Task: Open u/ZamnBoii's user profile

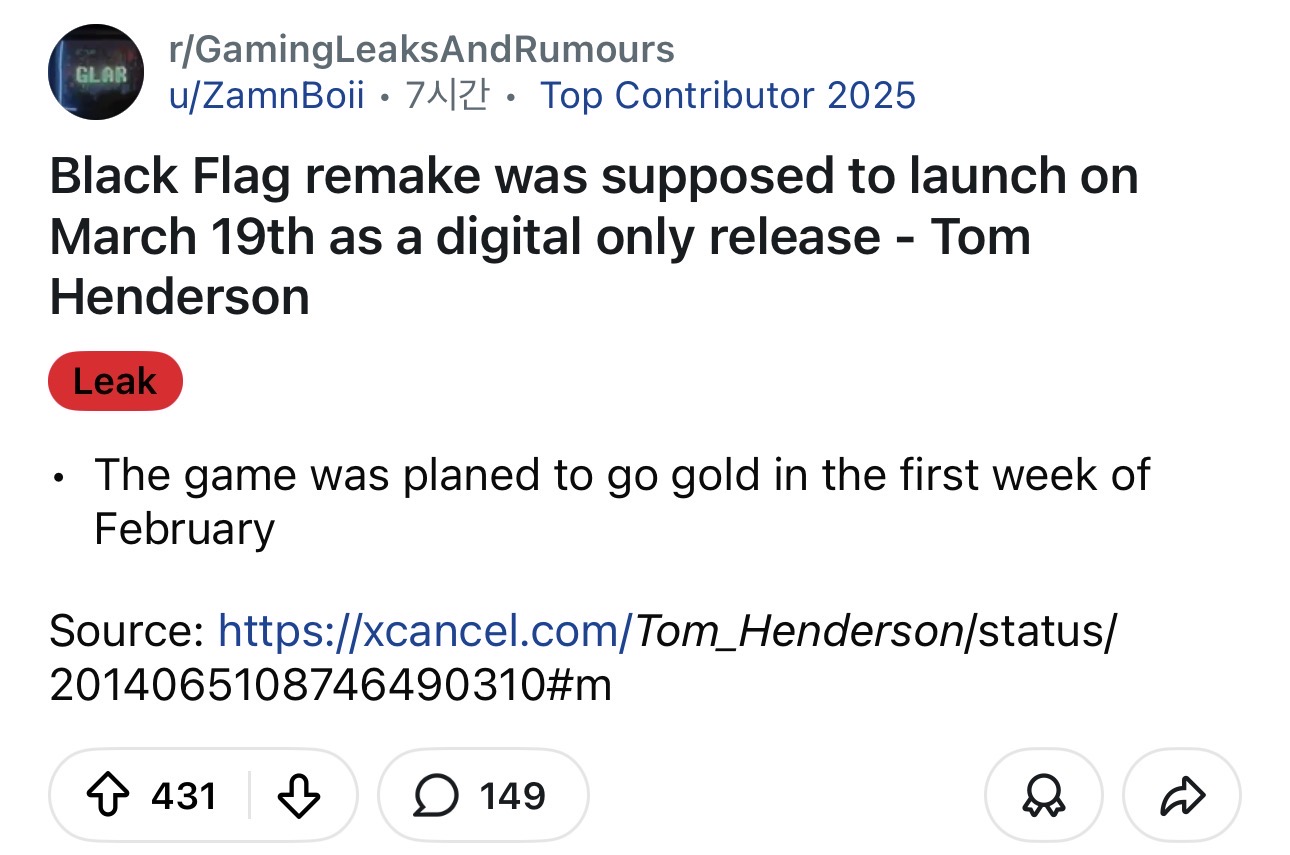Action: click(x=266, y=96)
